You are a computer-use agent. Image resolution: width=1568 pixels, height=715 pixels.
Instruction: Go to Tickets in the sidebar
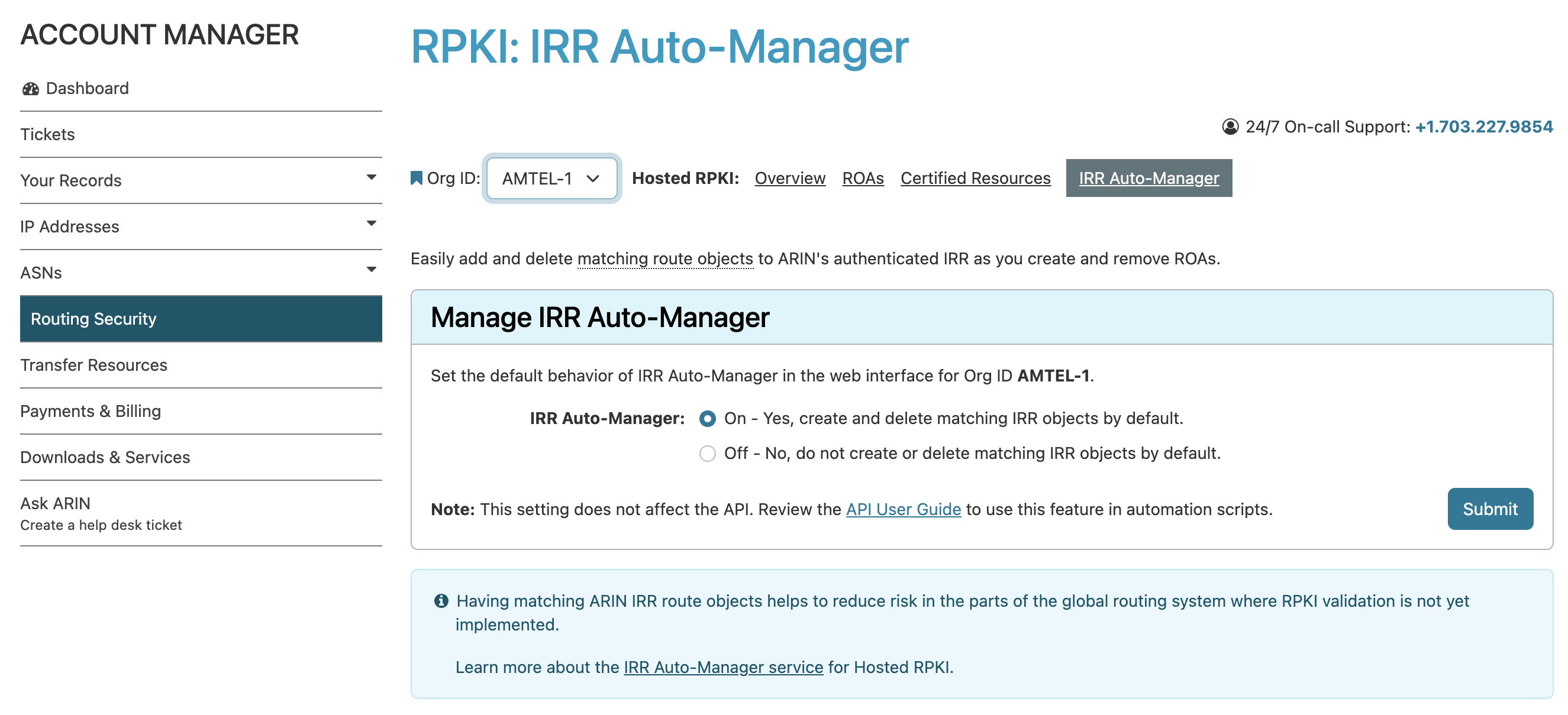[x=201, y=134]
